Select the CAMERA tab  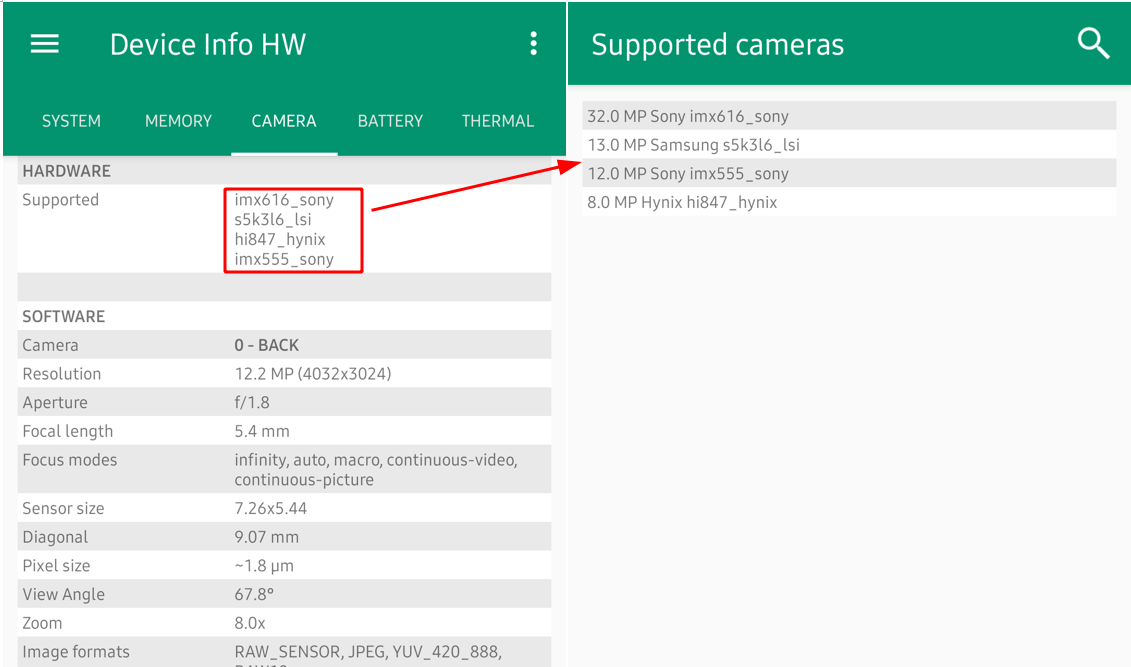[x=284, y=121]
